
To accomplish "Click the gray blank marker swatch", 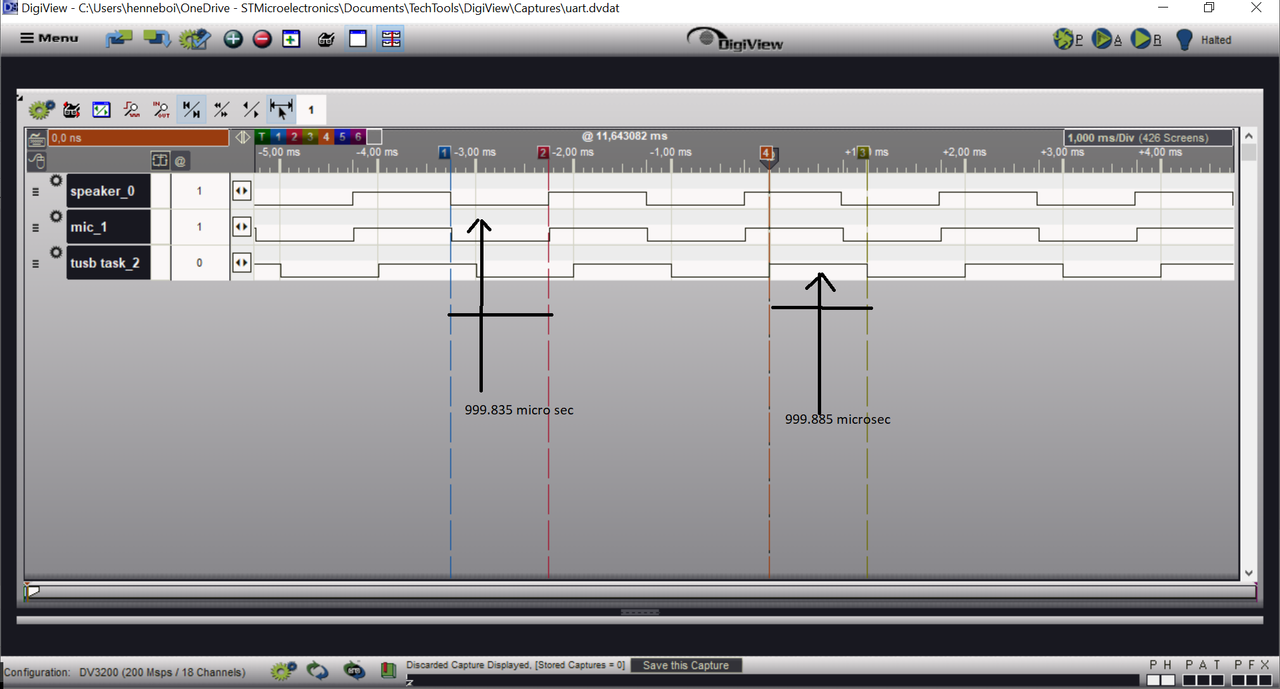I will [x=374, y=137].
